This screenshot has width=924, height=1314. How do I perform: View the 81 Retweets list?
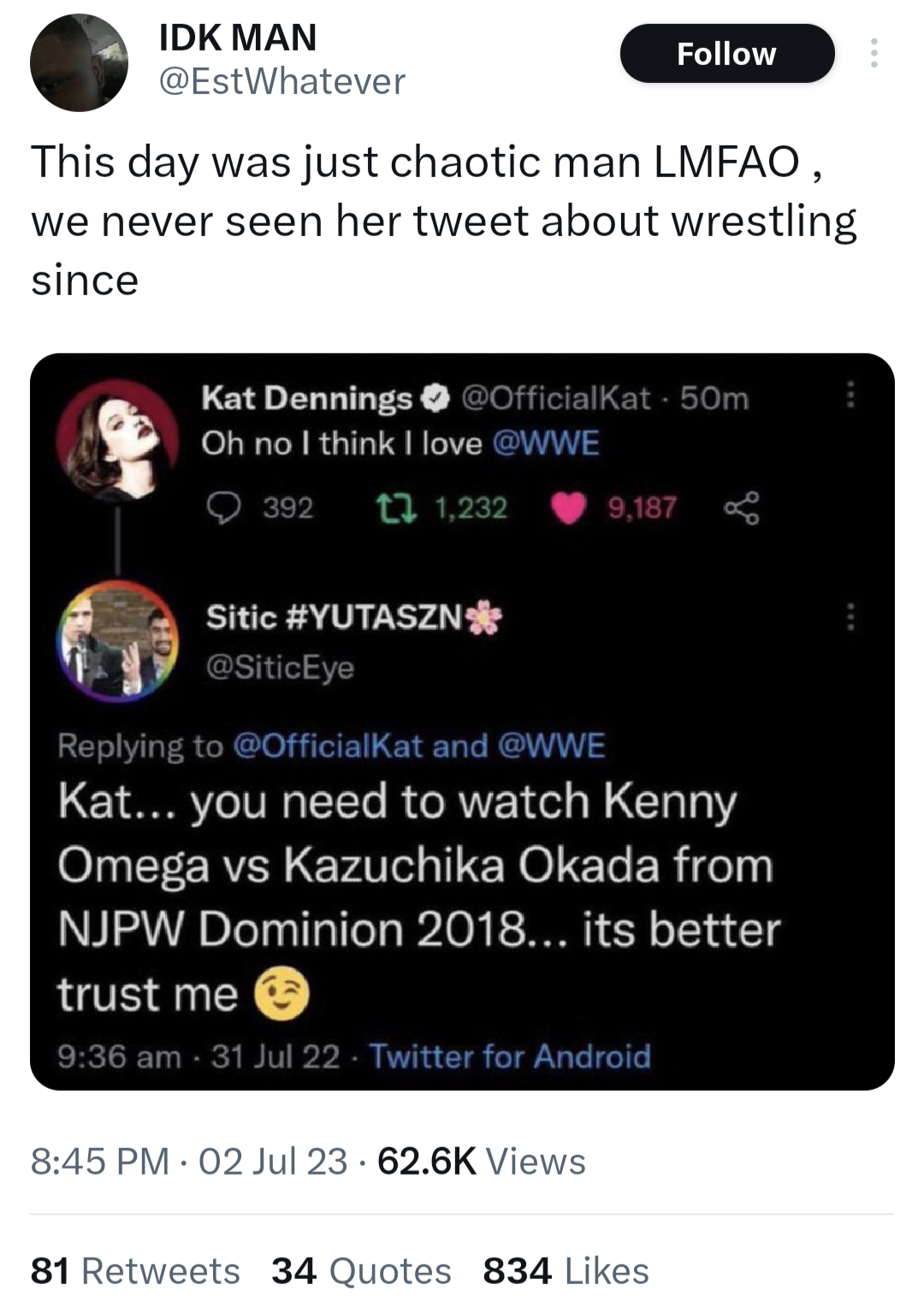point(135,1271)
